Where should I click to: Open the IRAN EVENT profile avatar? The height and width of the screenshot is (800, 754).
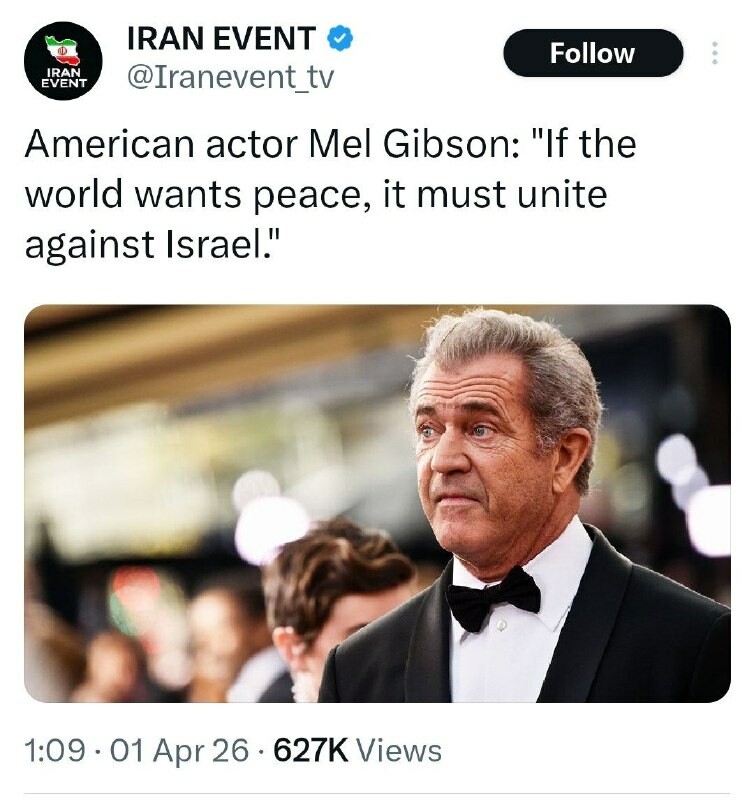(x=63, y=61)
